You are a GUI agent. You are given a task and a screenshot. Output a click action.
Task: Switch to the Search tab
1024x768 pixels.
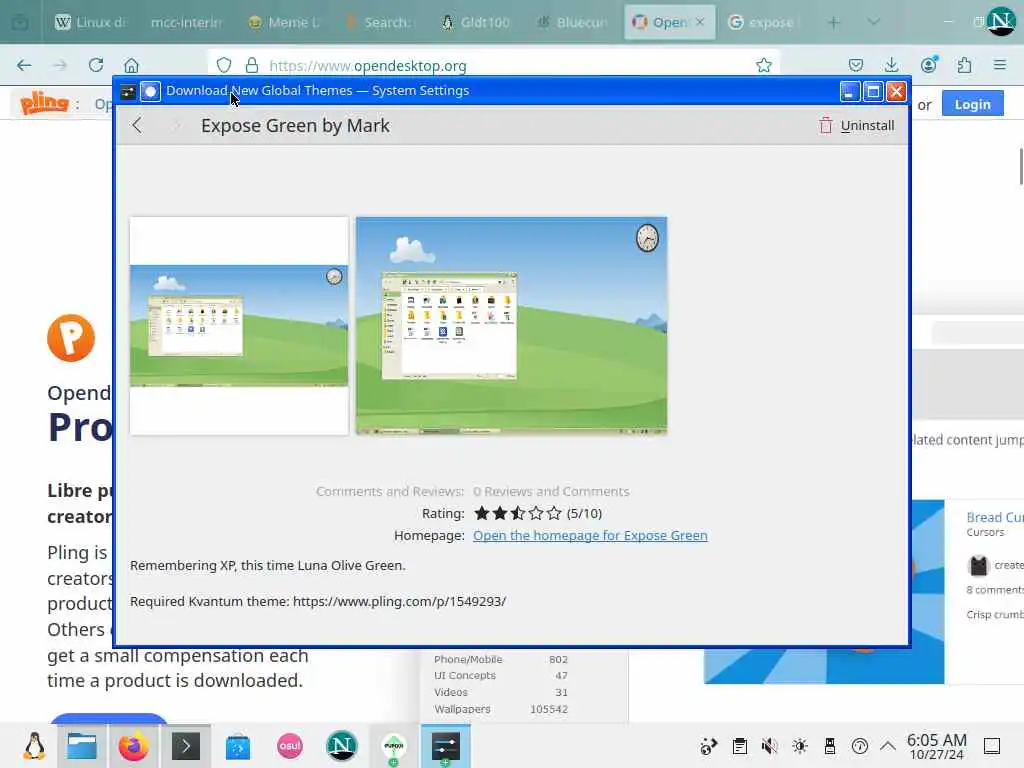click(x=379, y=23)
